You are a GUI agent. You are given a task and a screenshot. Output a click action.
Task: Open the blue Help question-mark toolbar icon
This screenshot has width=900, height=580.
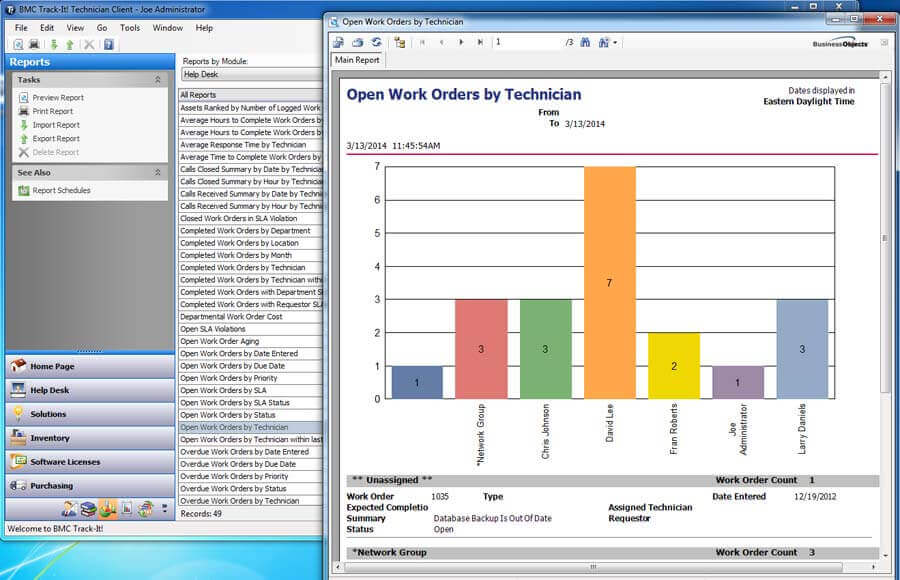(x=108, y=44)
